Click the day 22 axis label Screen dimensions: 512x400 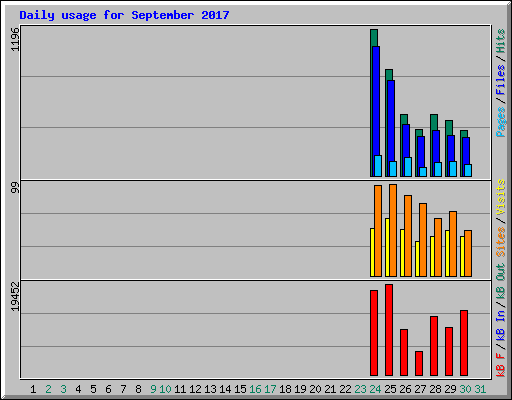pyautogui.click(x=345, y=389)
